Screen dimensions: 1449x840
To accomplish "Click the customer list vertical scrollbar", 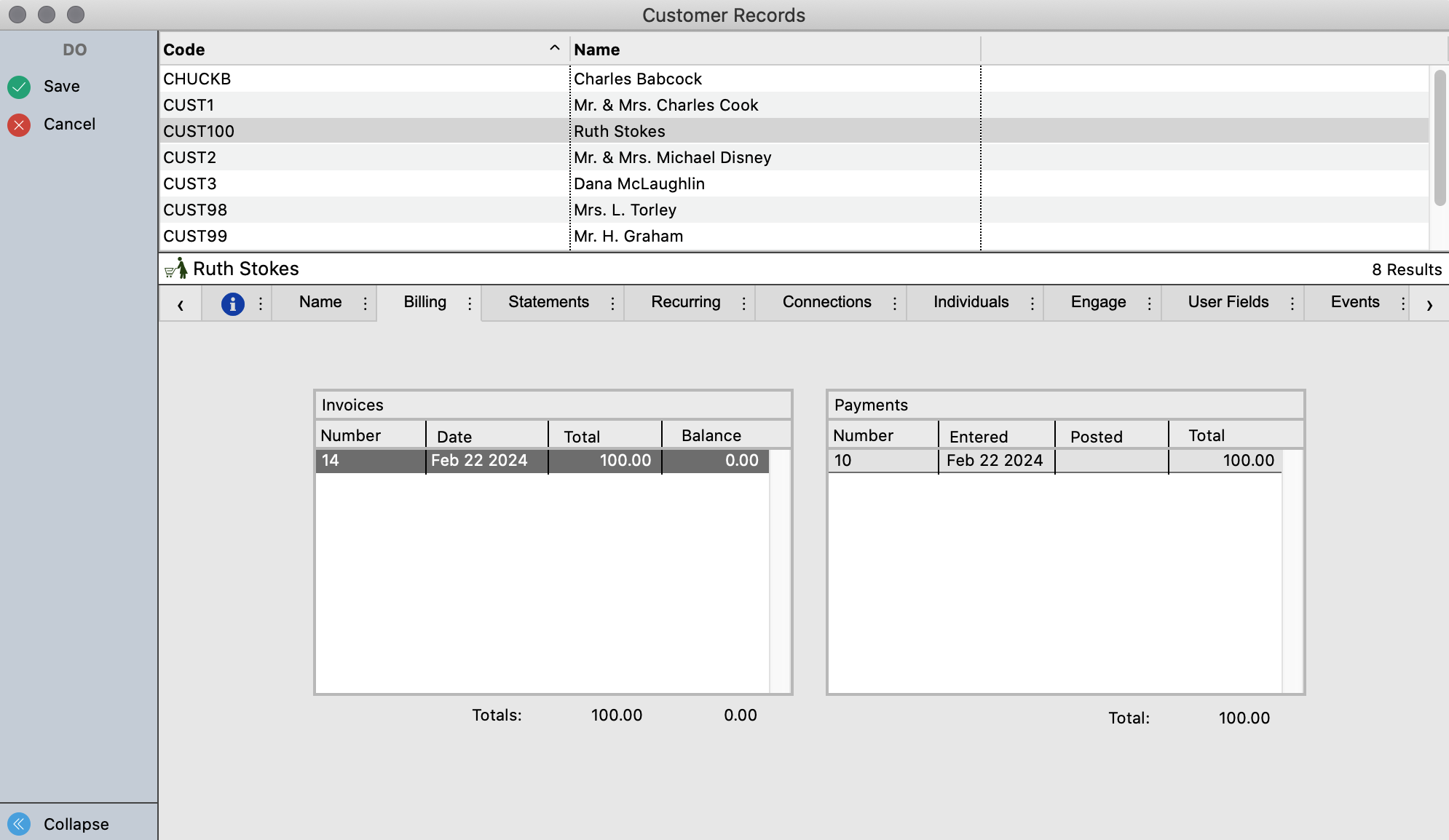I will 1439,138.
